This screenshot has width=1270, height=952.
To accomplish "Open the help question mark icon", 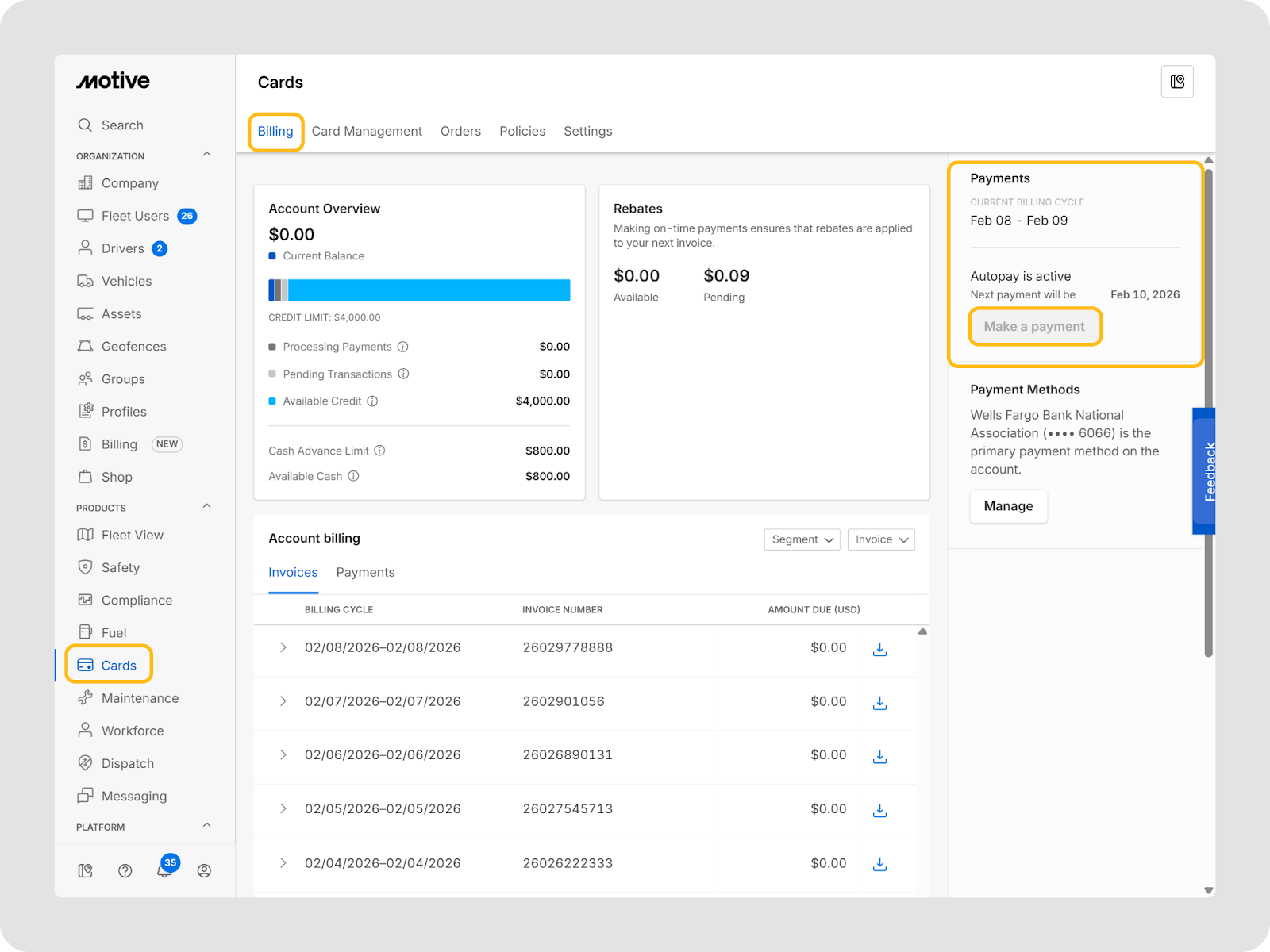I will pyautogui.click(x=125, y=871).
